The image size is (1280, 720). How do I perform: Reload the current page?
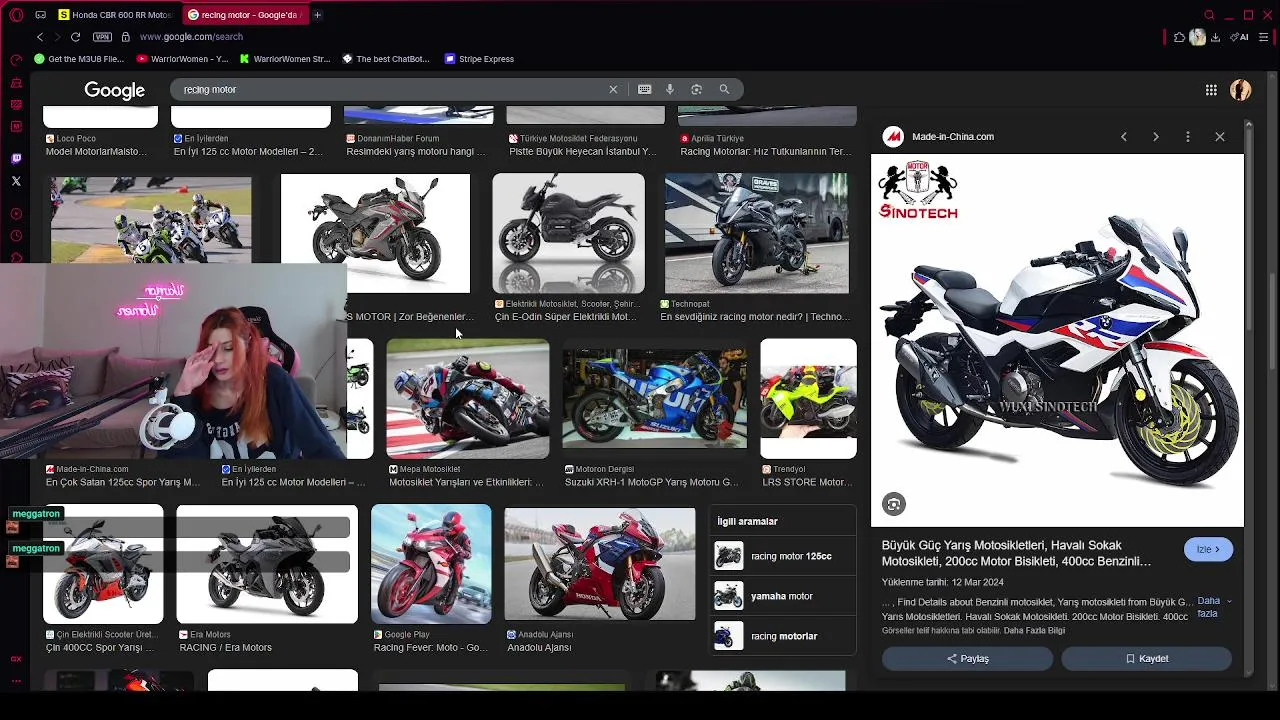click(x=75, y=37)
